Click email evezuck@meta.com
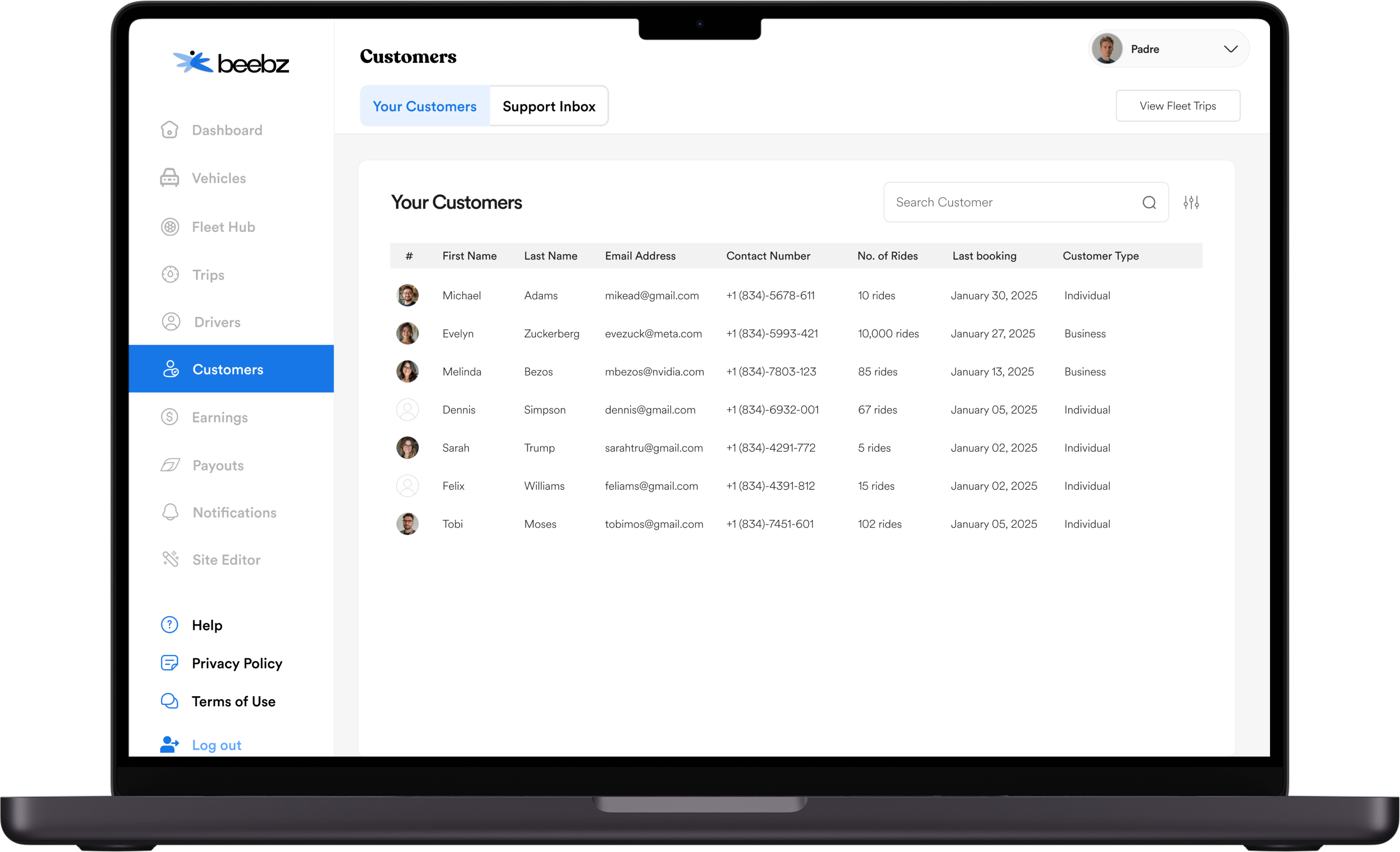The image size is (1400, 852). click(654, 333)
